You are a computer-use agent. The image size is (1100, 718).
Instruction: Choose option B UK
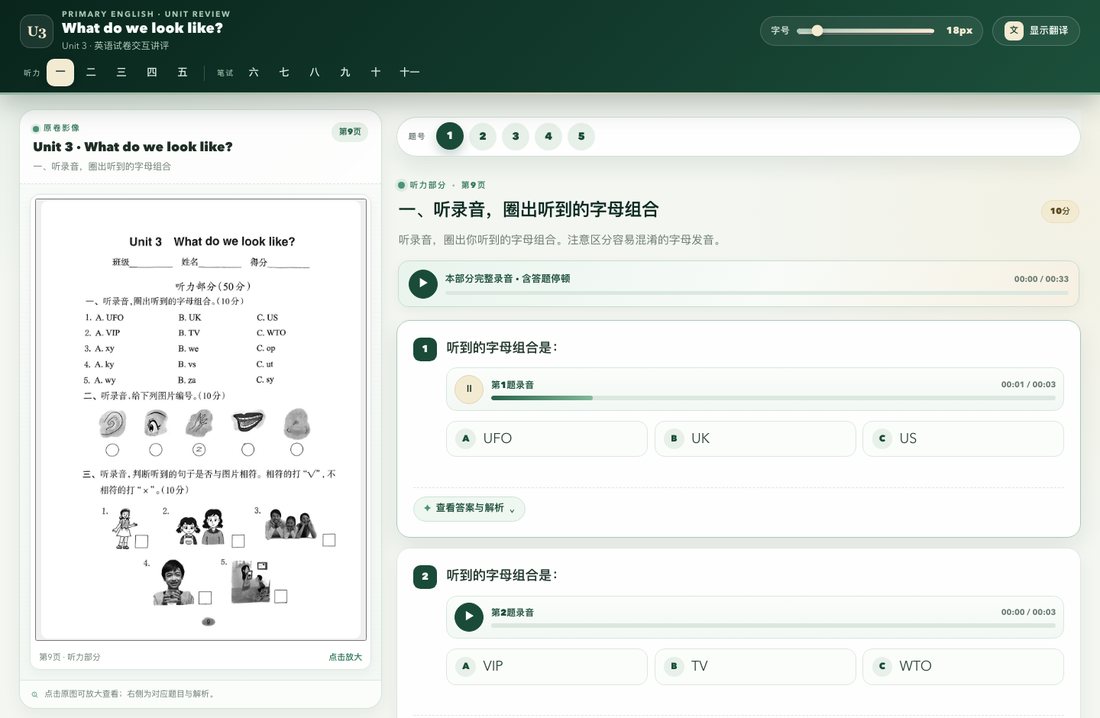point(755,439)
